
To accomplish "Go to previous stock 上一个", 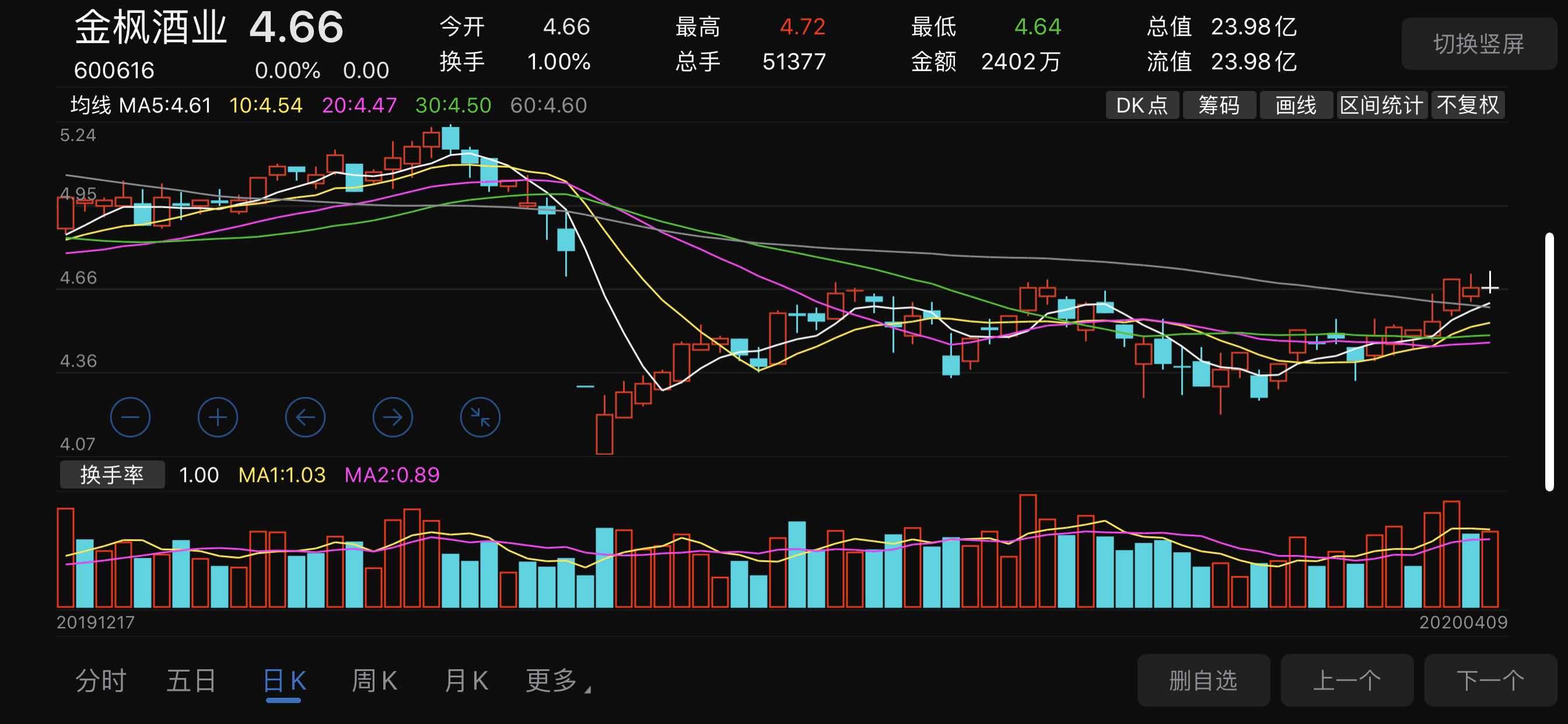I will (1347, 680).
